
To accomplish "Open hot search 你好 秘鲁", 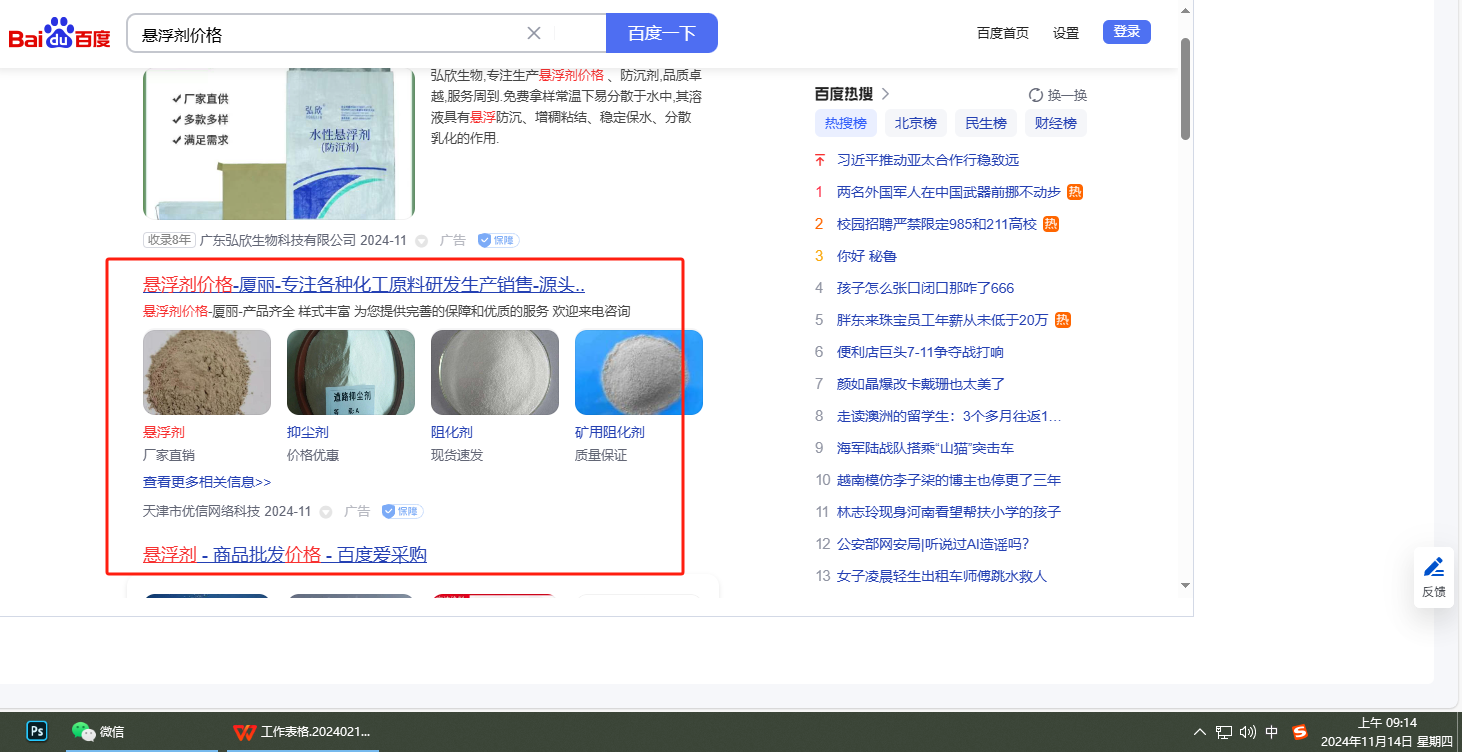I will (x=867, y=256).
